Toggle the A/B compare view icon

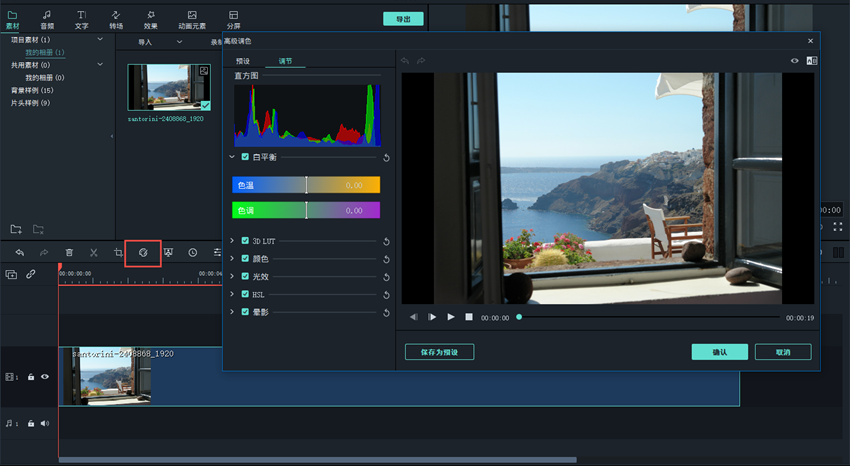point(811,61)
